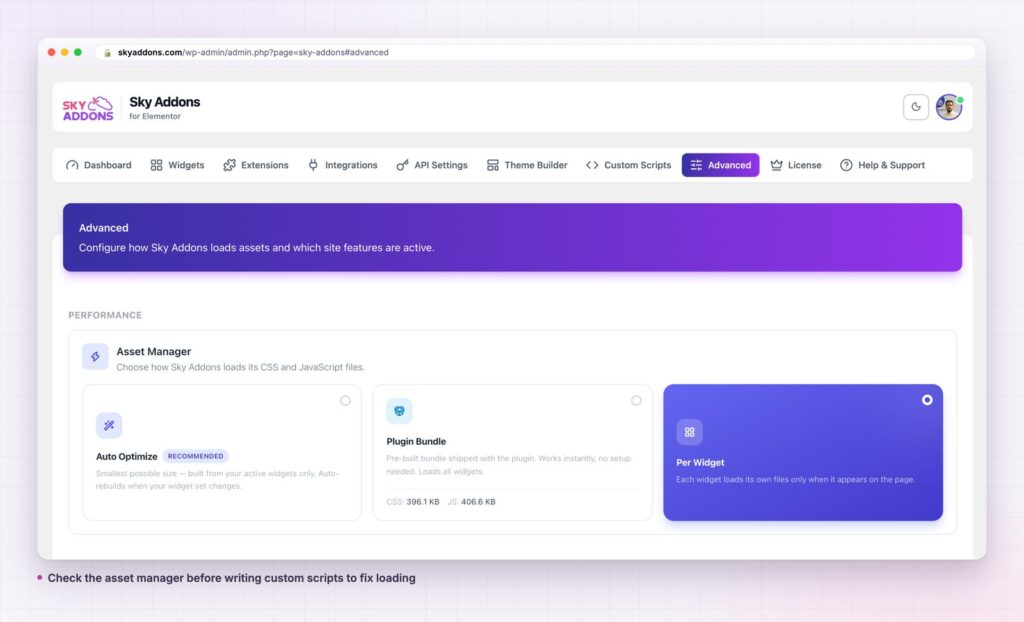
Task: Click the RECOMMENDED badge on Auto Optimize
Action: pos(195,456)
